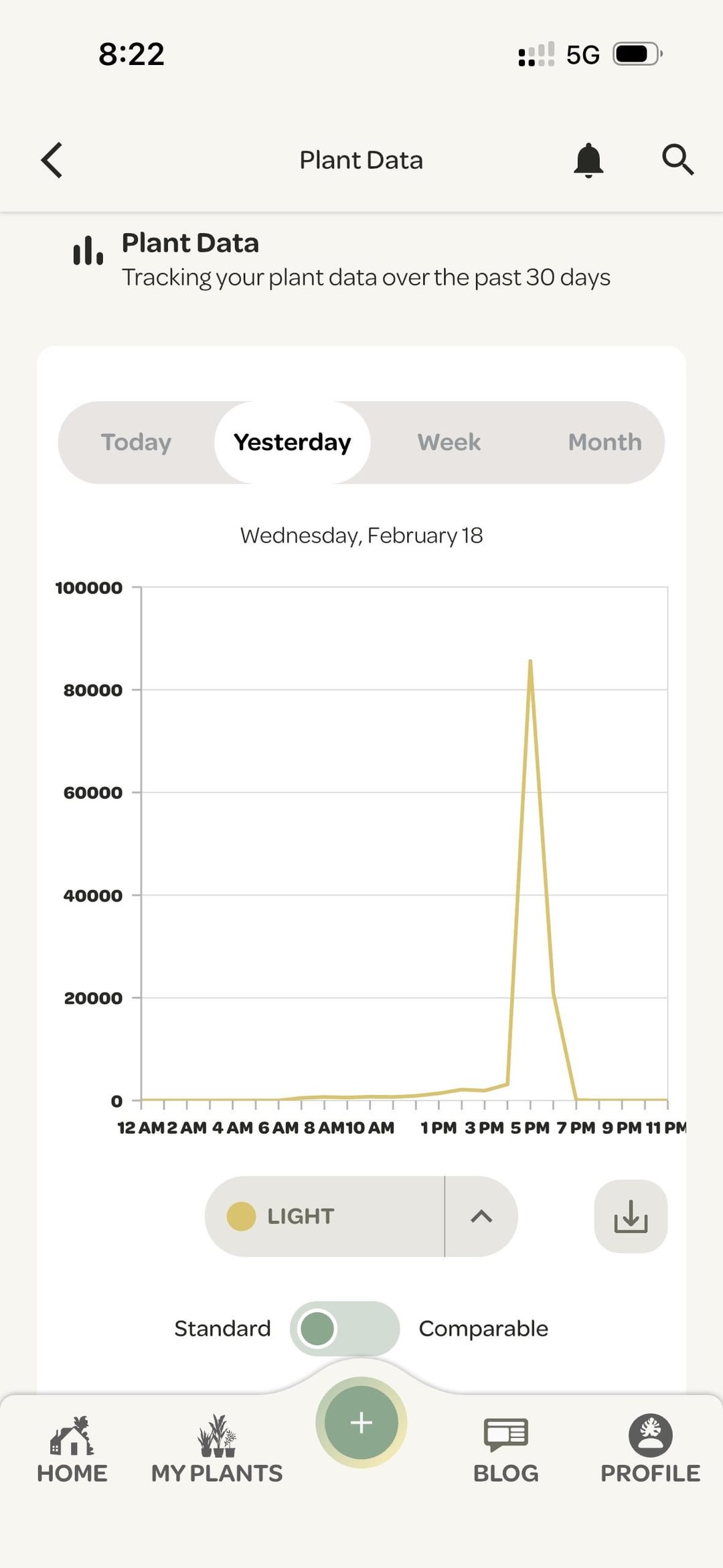Viewport: 723px width, 1568px height.
Task: Switch to Week tab
Action: (x=449, y=442)
